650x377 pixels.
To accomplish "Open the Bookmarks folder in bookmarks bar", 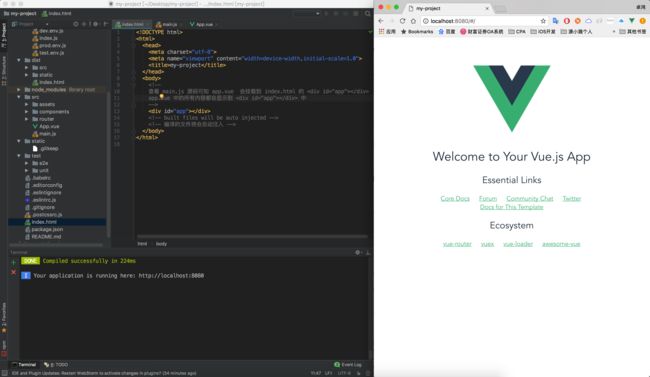I will pyautogui.click(x=417, y=32).
